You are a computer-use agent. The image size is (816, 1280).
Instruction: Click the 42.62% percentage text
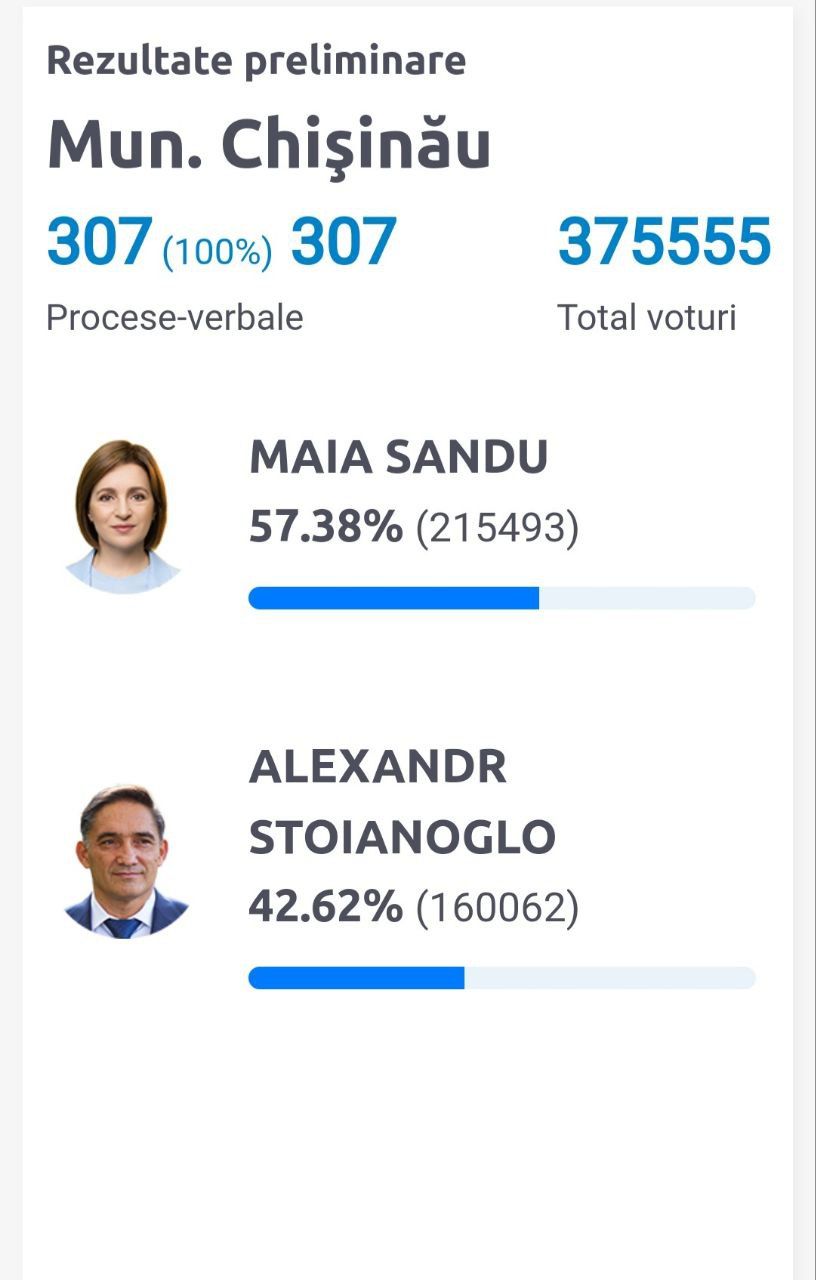click(x=326, y=907)
